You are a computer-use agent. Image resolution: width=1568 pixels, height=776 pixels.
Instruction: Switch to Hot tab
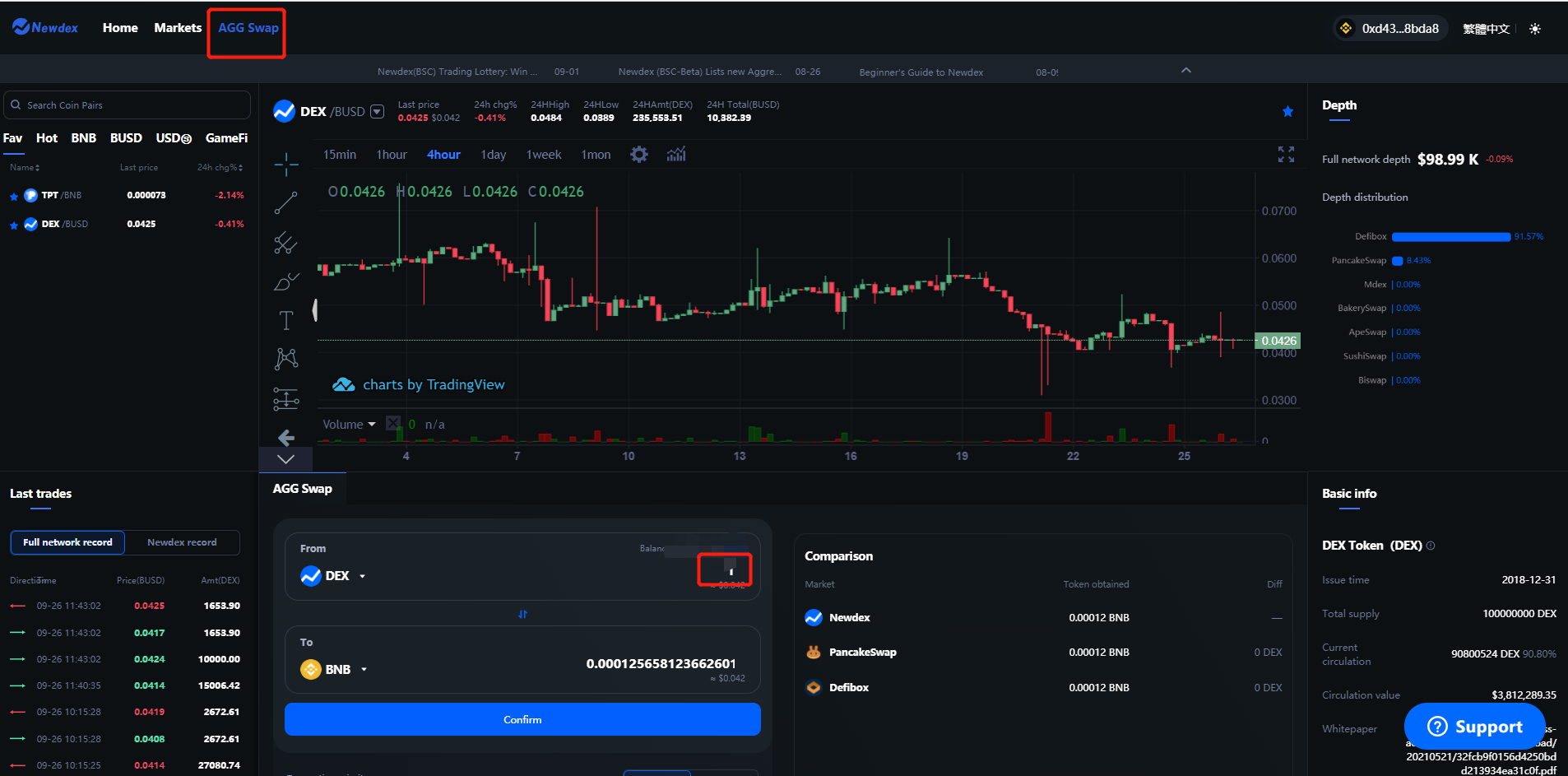(x=47, y=138)
